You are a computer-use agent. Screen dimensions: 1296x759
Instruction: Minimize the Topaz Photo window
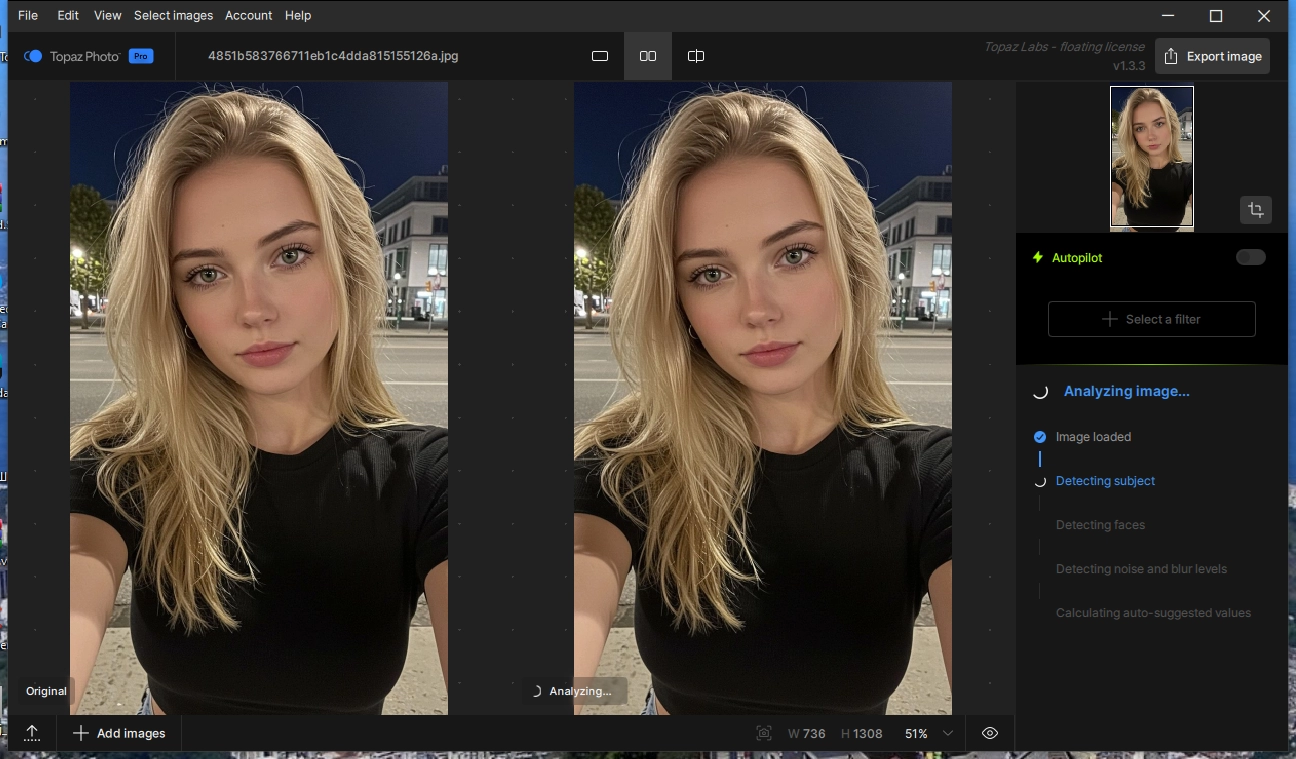[x=1168, y=15]
